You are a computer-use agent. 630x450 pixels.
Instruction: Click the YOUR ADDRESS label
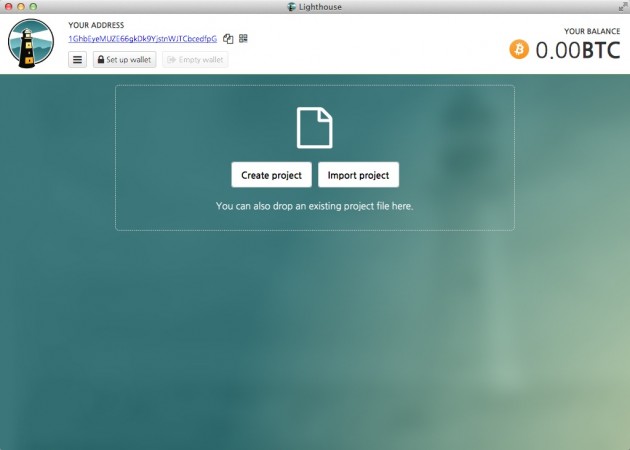coord(96,24)
